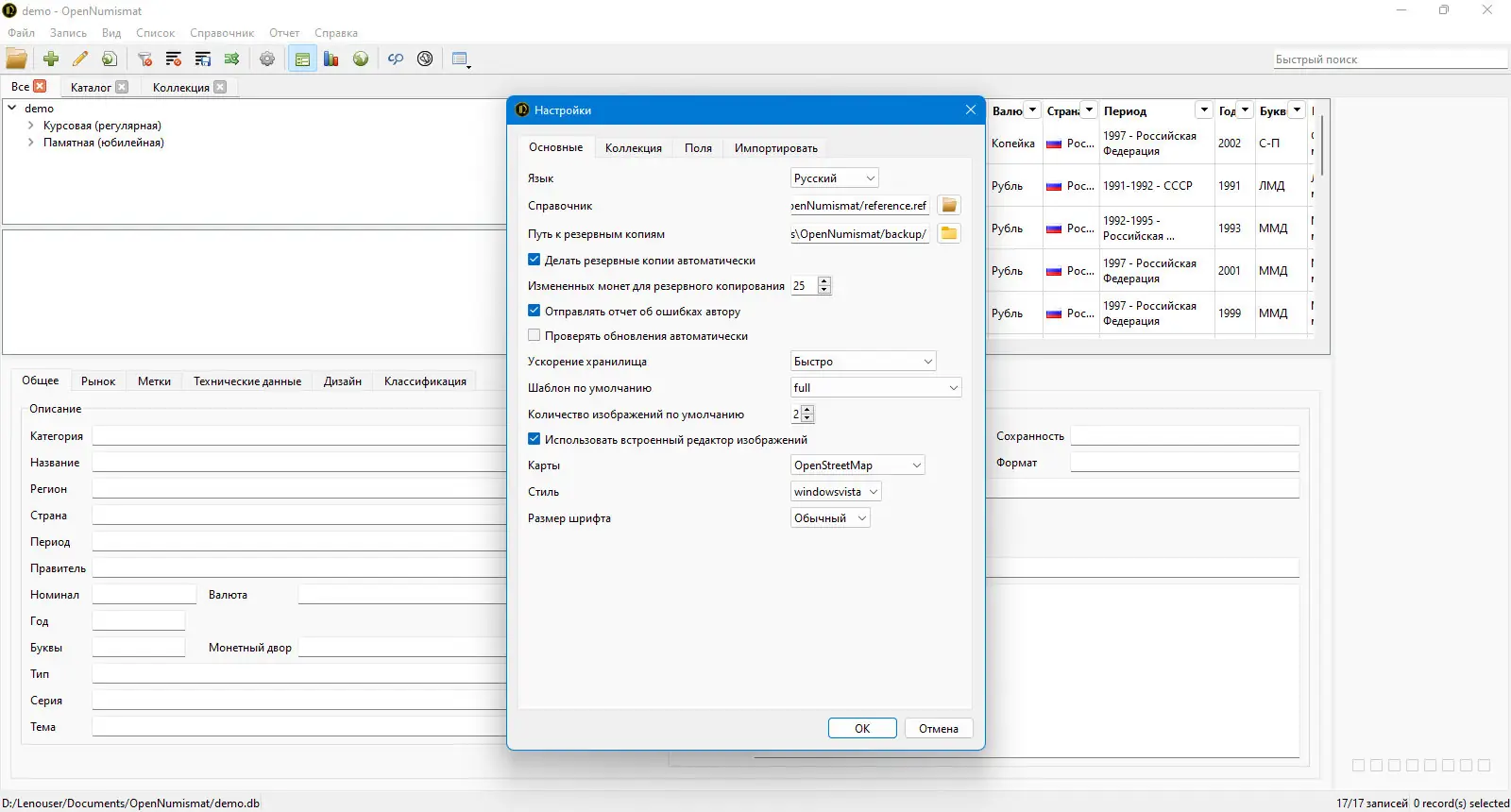Screen dimensions: 1511x812
Task: Decrease changed coins count for backup
Action: (x=824, y=290)
